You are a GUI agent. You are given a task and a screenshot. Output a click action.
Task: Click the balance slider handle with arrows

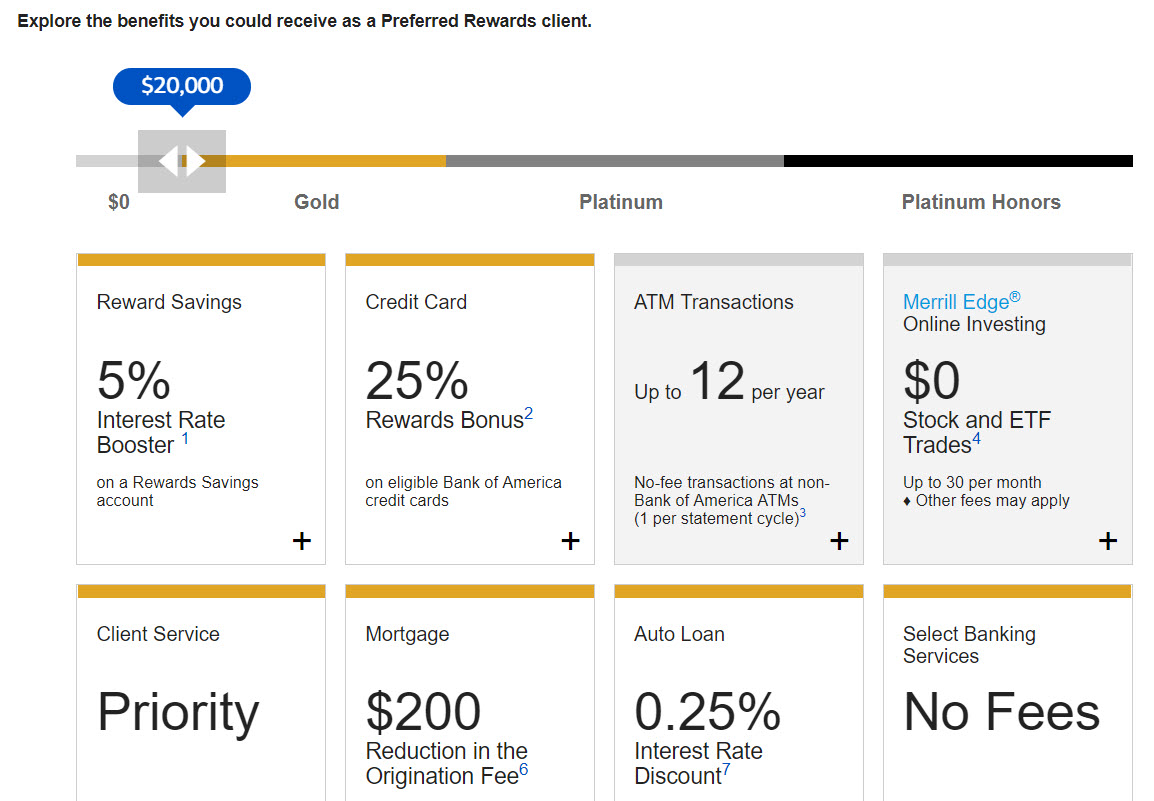pyautogui.click(x=182, y=161)
